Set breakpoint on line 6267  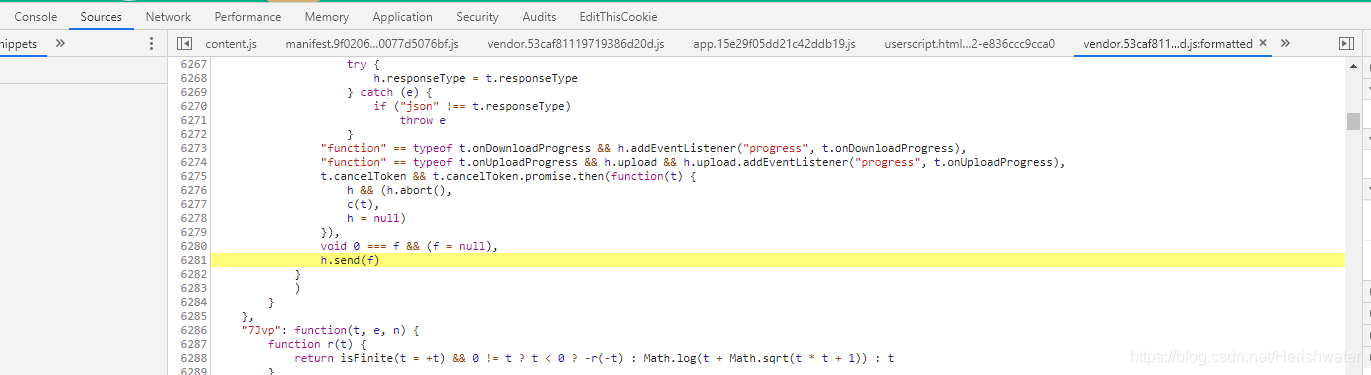(x=193, y=64)
